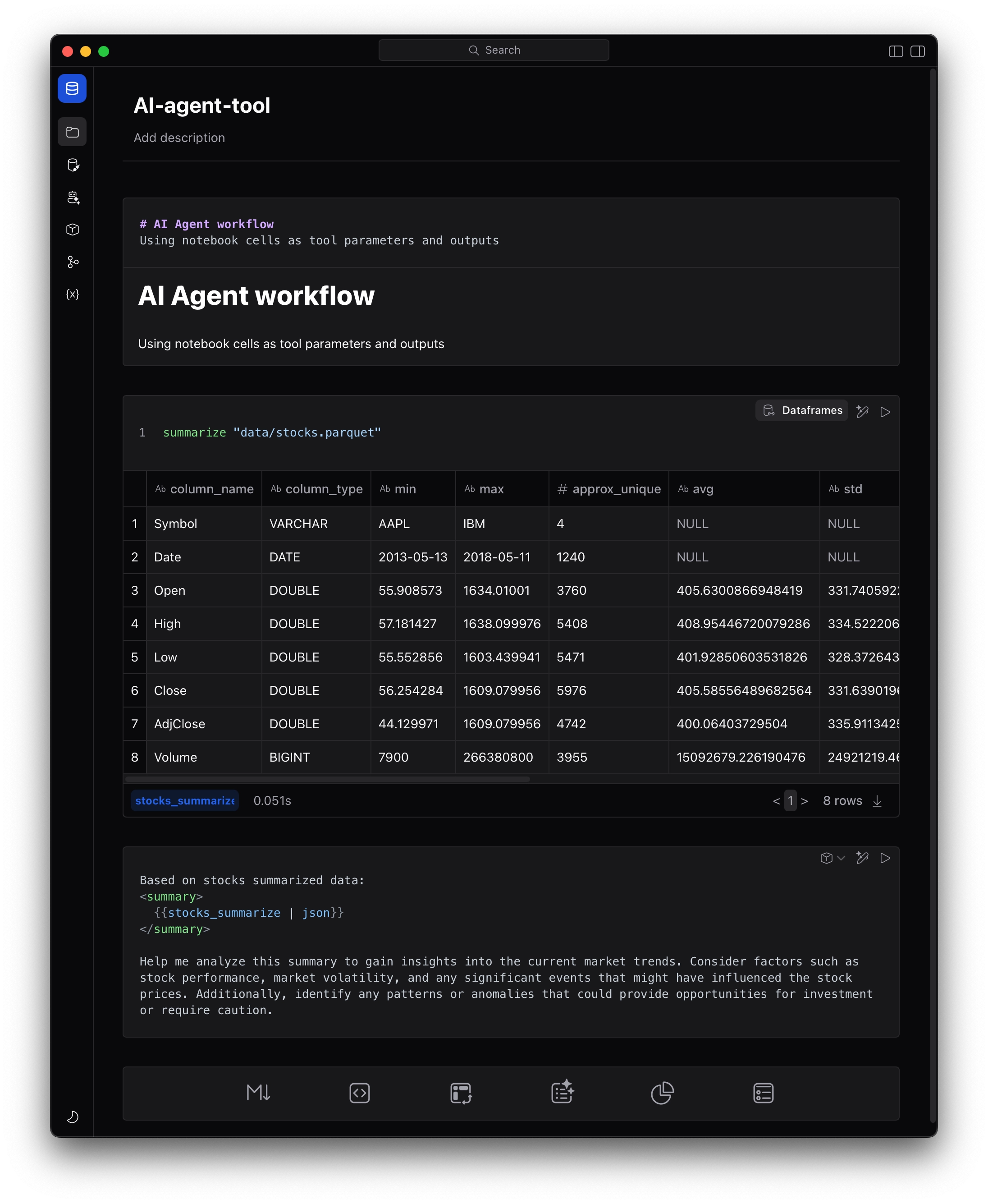Viewport: 988px width, 1204px height.
Task: Add a chart cell from bottom toolbar
Action: 662,1093
